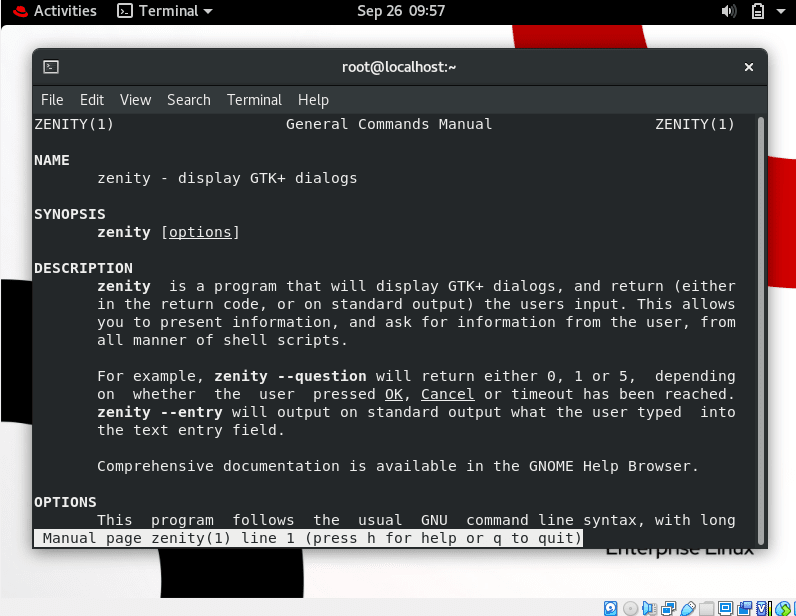This screenshot has height=616, width=796.
Task: Click the root@localhost:~ window title
Action: (x=399, y=67)
